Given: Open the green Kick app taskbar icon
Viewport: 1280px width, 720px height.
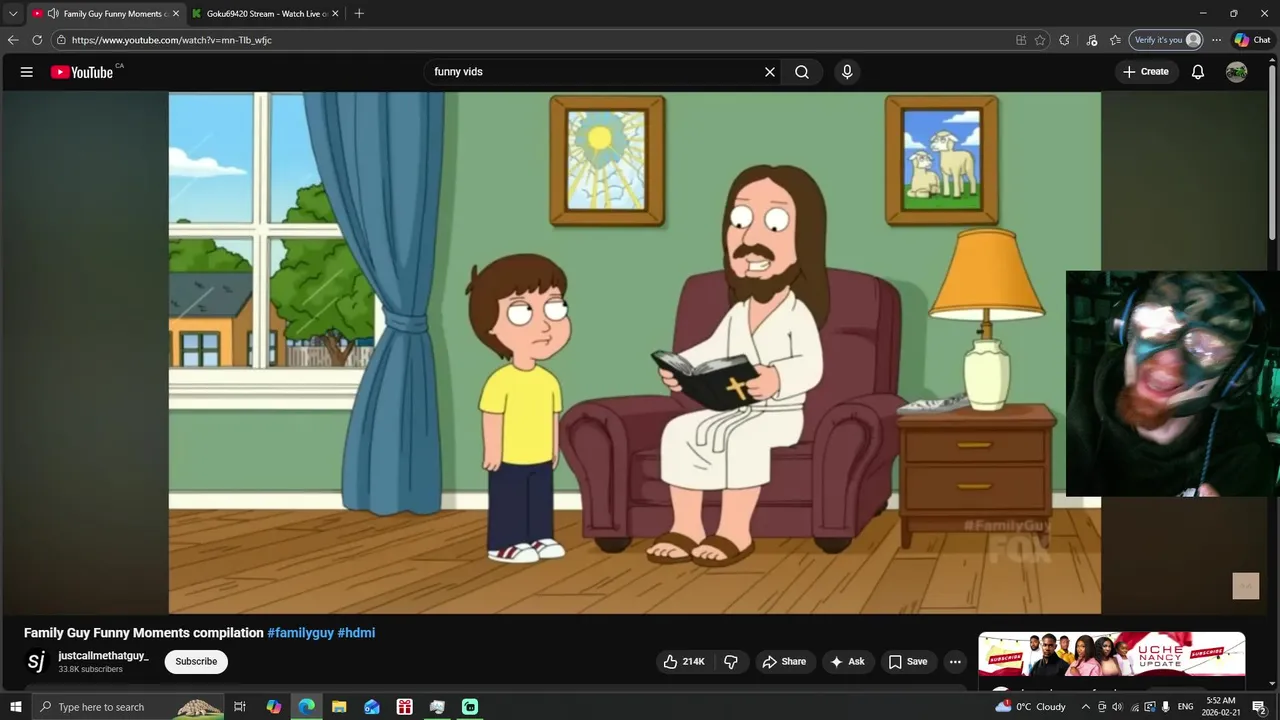Looking at the screenshot, I should coord(470,707).
